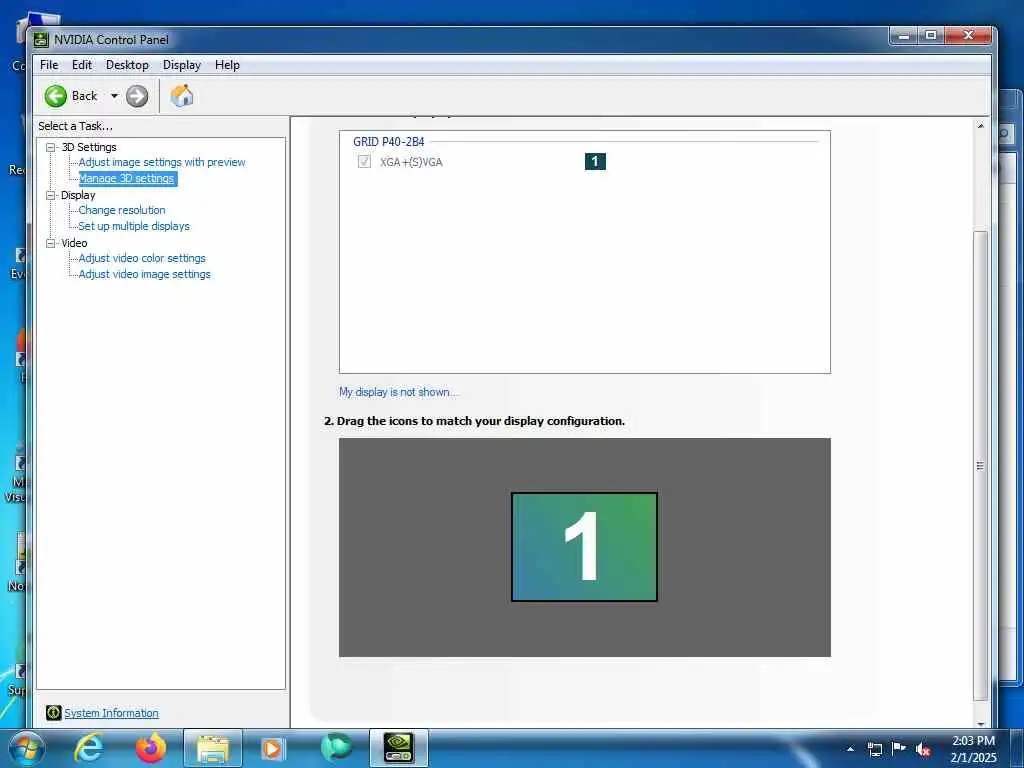Click GRID P40-2B4 group label
This screenshot has width=1024, height=768.
click(x=389, y=142)
